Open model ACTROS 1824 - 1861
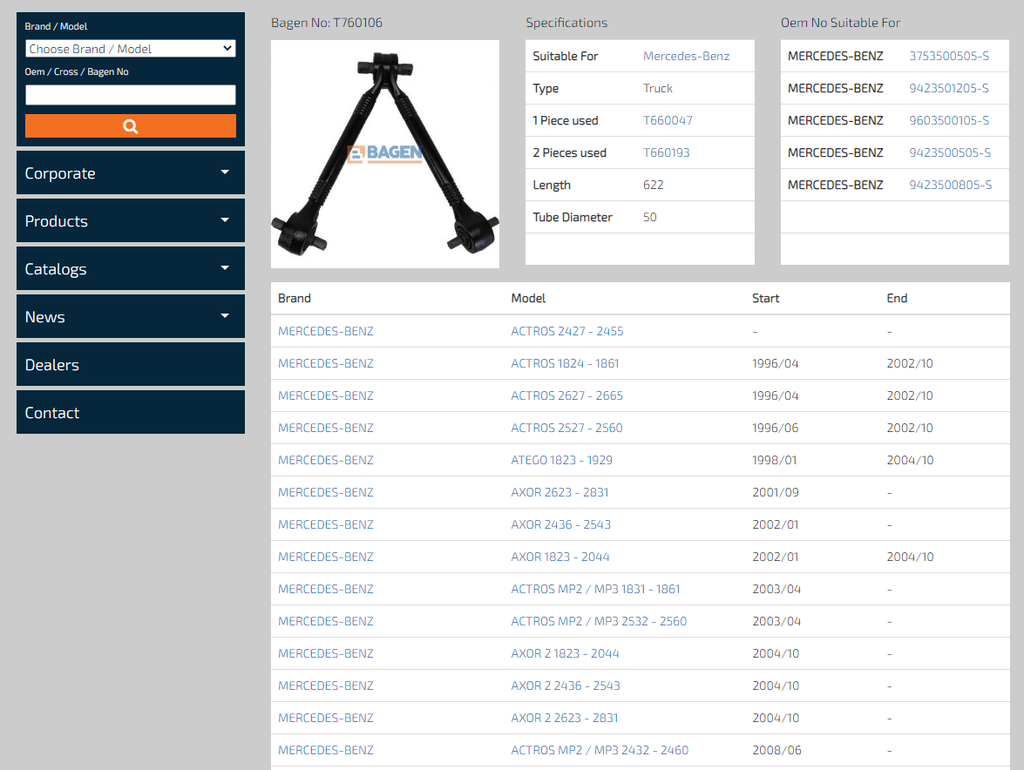The height and width of the screenshot is (770, 1024). (565, 363)
